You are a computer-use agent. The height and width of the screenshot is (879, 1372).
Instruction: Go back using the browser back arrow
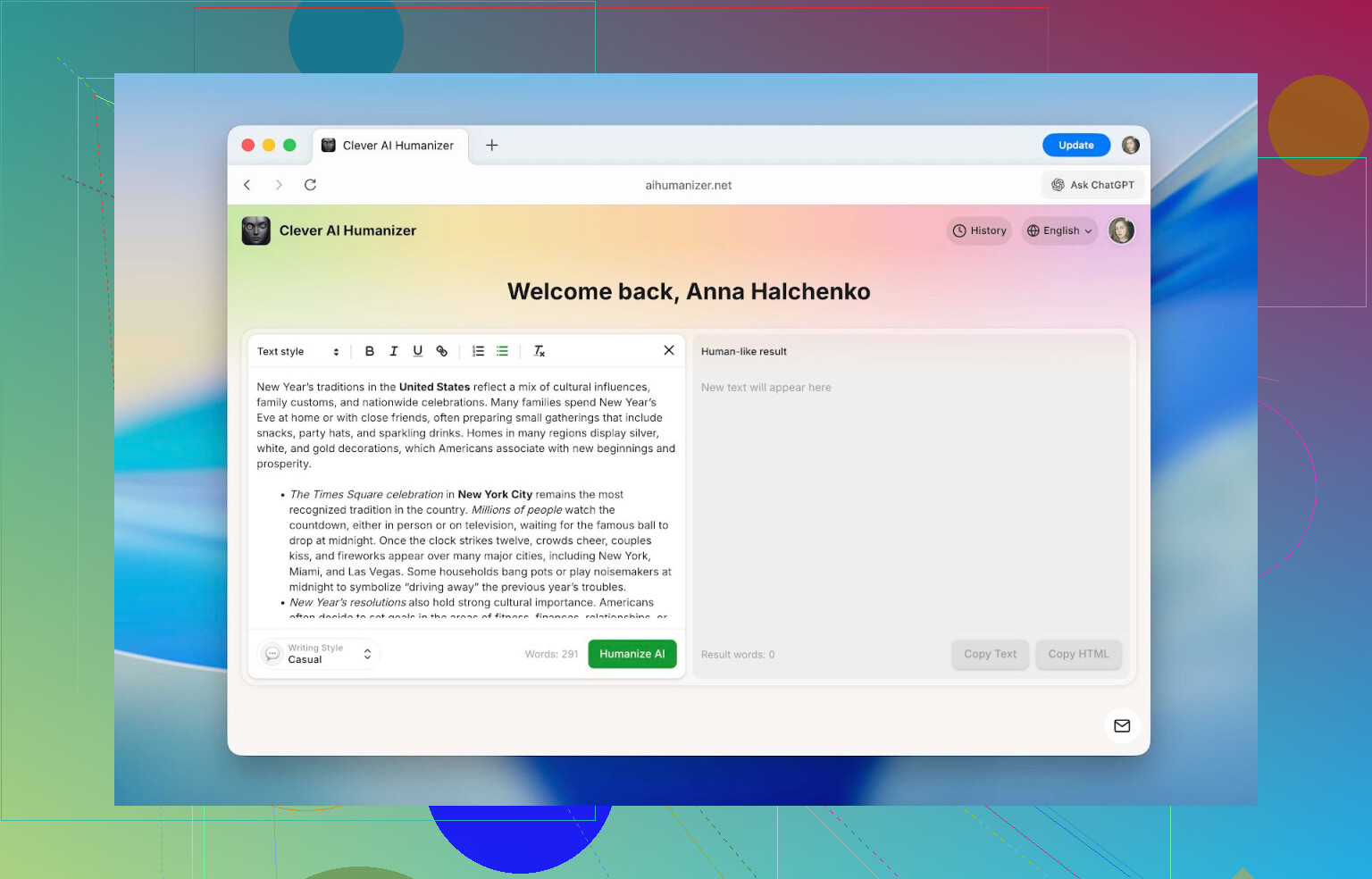coord(247,185)
